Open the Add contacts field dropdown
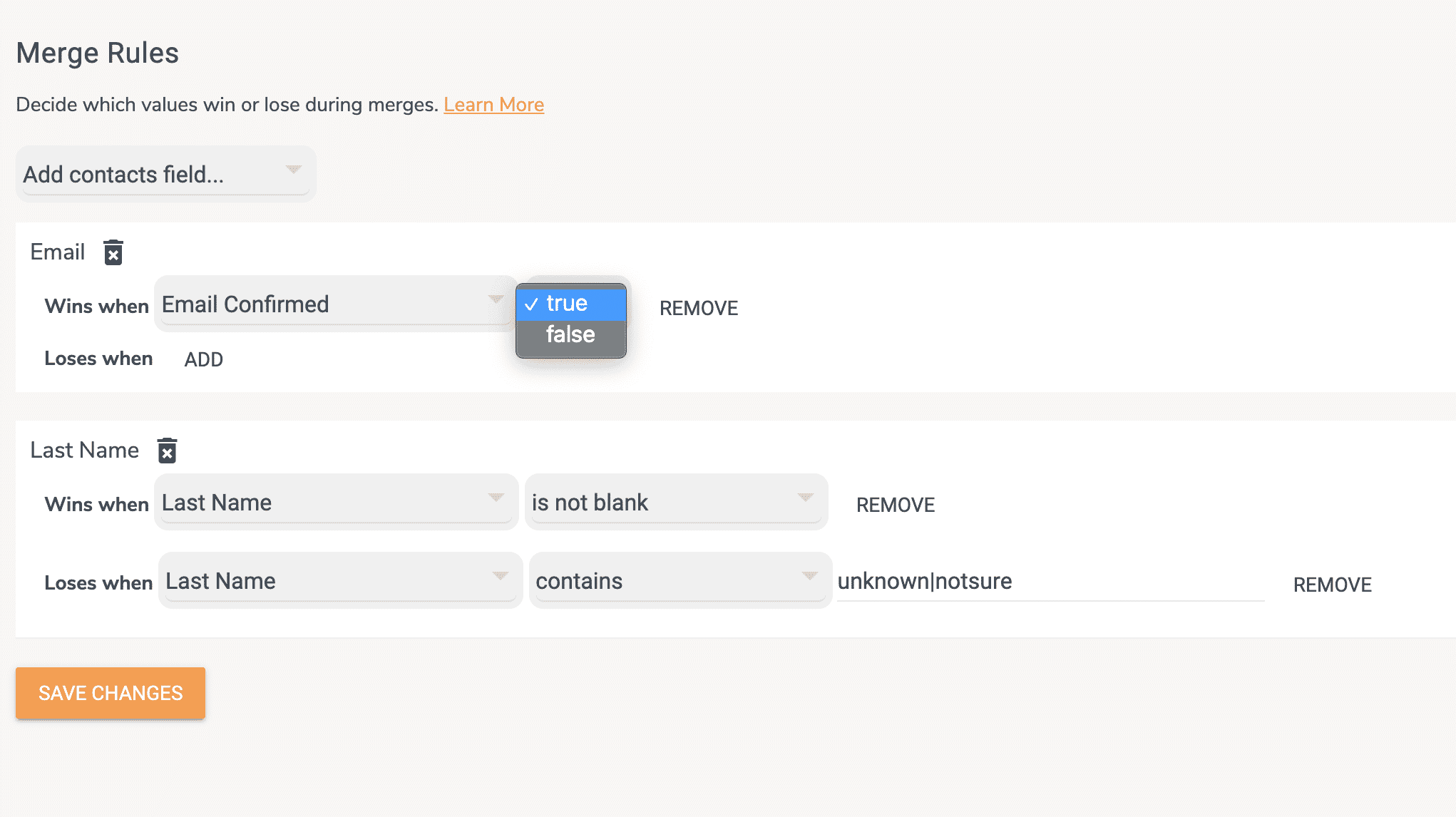1456x817 pixels. pyautogui.click(x=165, y=174)
